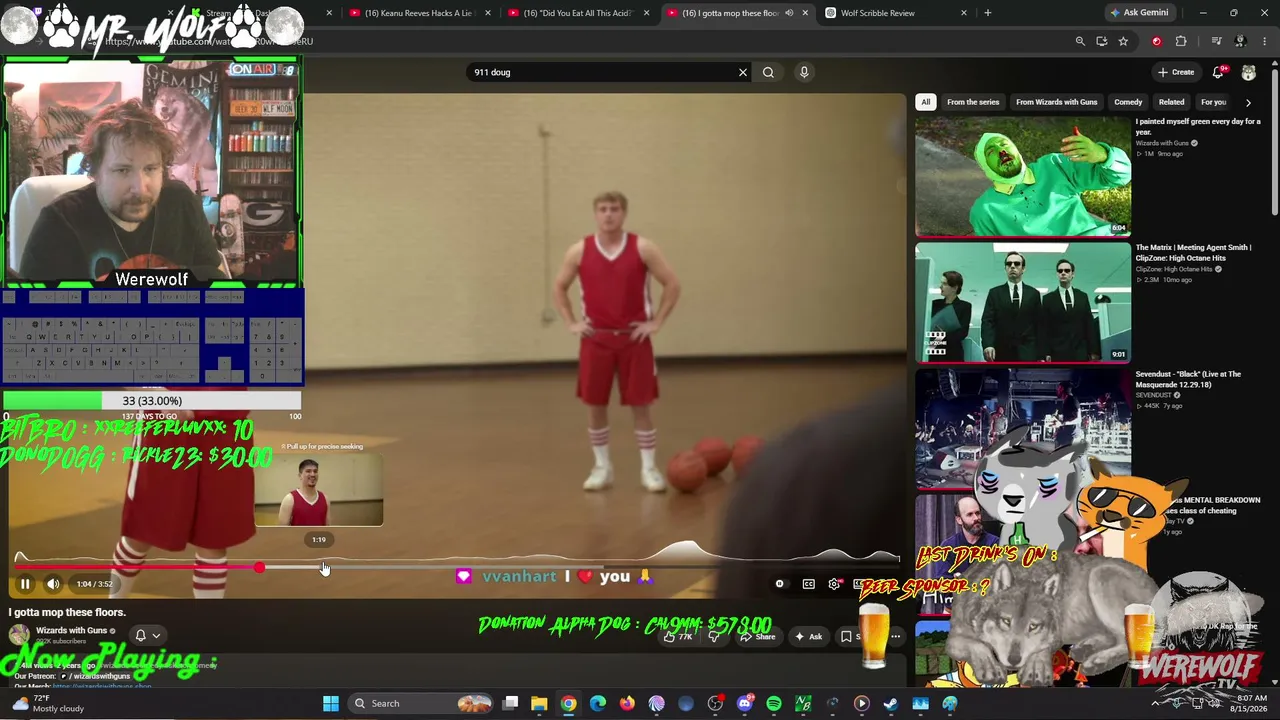Open Task View from the taskbar
Image resolution: width=1280 pixels, height=720 pixels.
(x=510, y=703)
